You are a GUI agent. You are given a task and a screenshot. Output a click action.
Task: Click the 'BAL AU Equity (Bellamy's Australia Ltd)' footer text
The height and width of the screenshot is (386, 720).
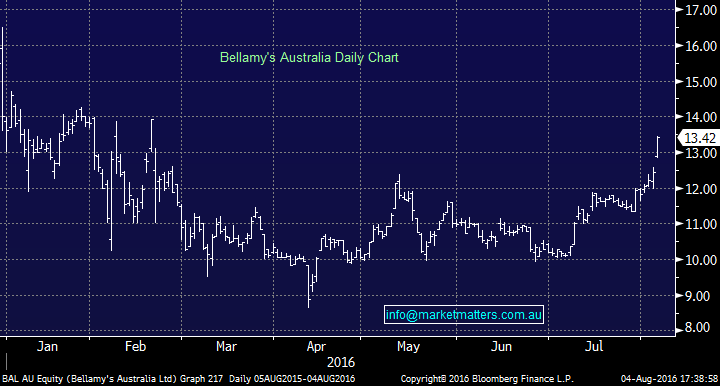click(90, 379)
